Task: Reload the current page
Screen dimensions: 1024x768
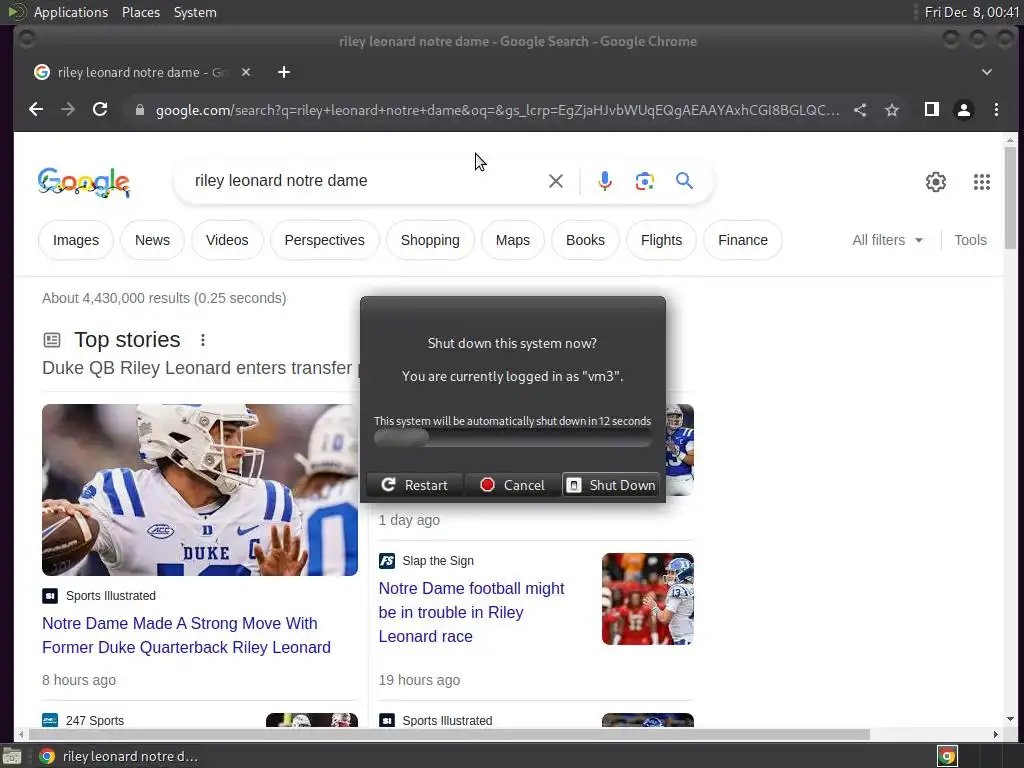Action: click(100, 110)
